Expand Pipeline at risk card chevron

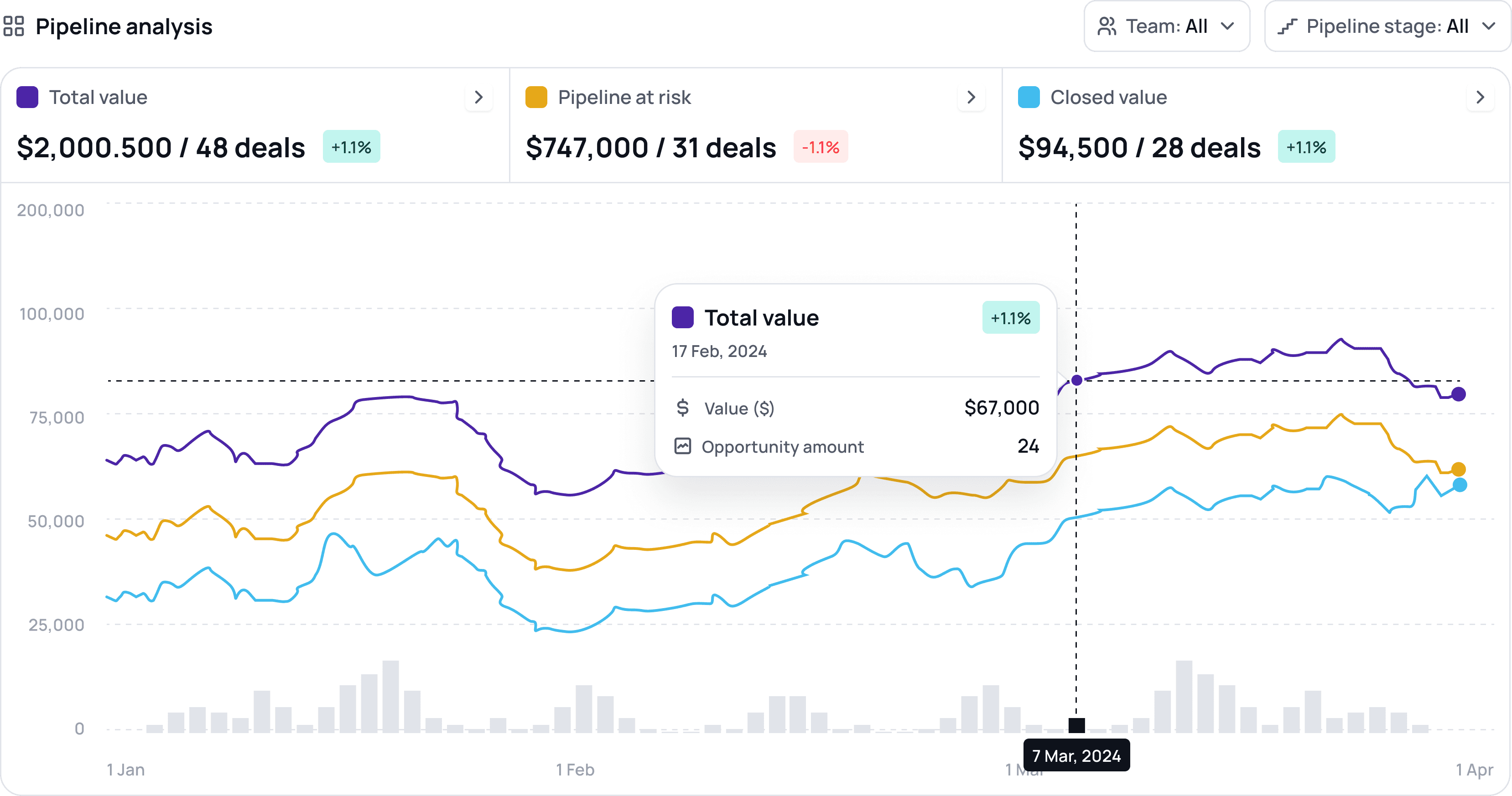coord(971,98)
